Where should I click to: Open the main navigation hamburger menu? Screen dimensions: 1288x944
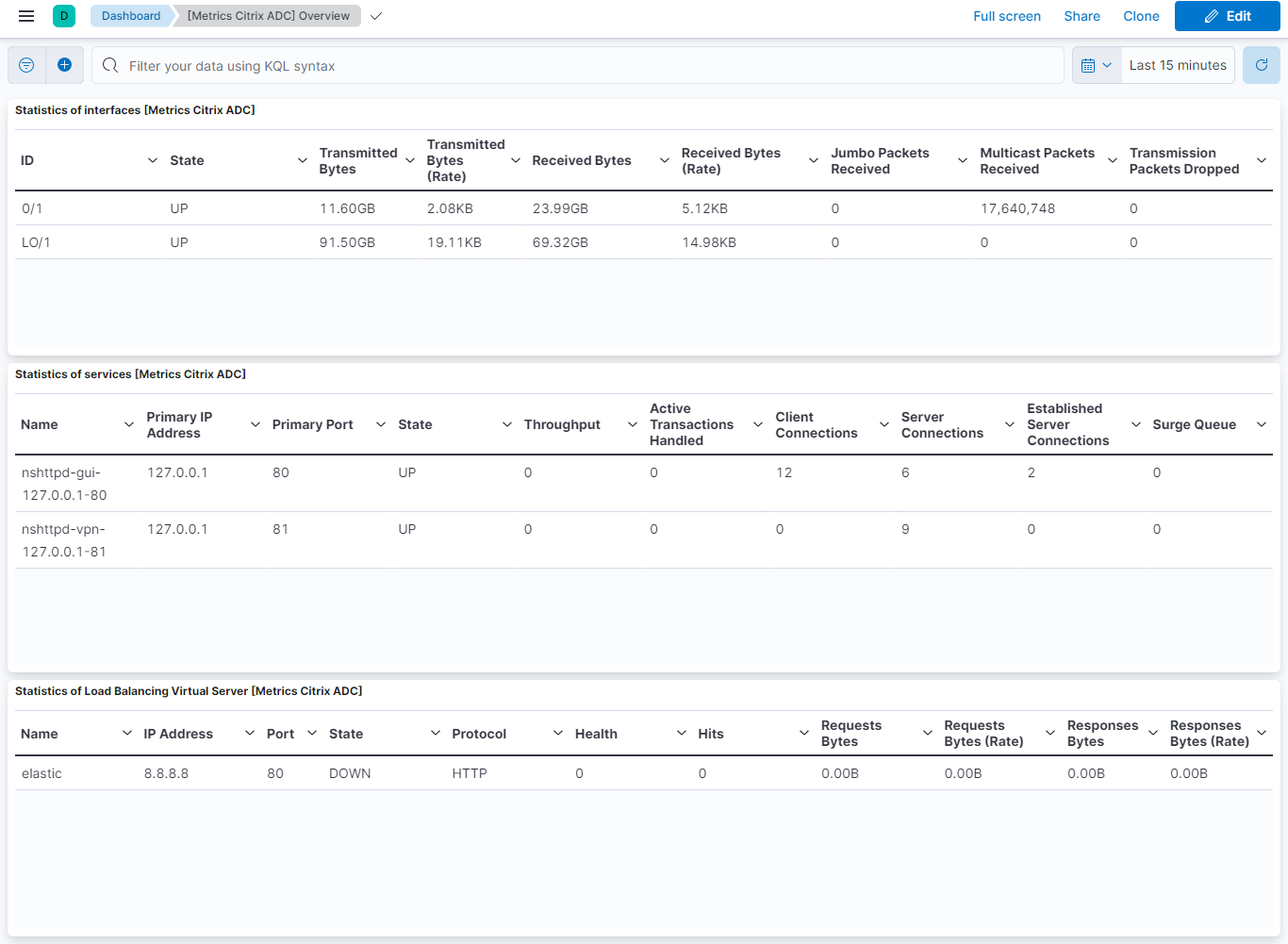coord(25,16)
